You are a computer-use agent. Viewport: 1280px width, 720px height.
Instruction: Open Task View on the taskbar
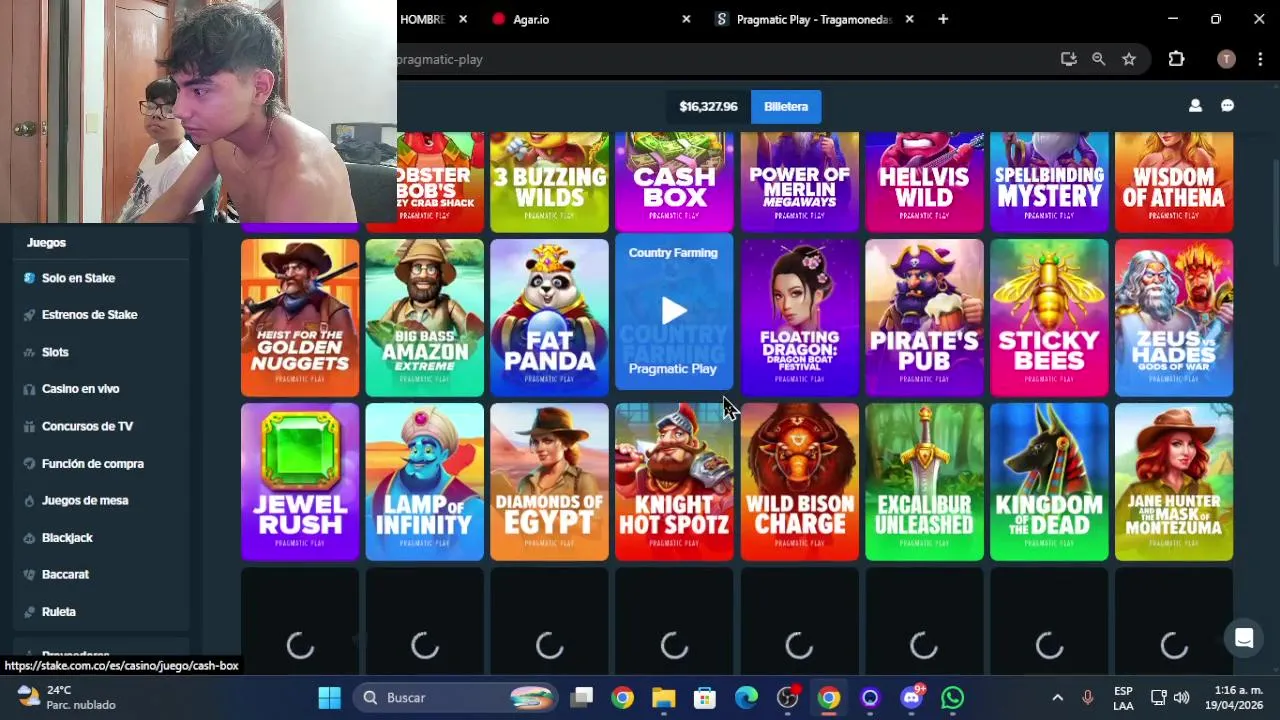(582, 698)
